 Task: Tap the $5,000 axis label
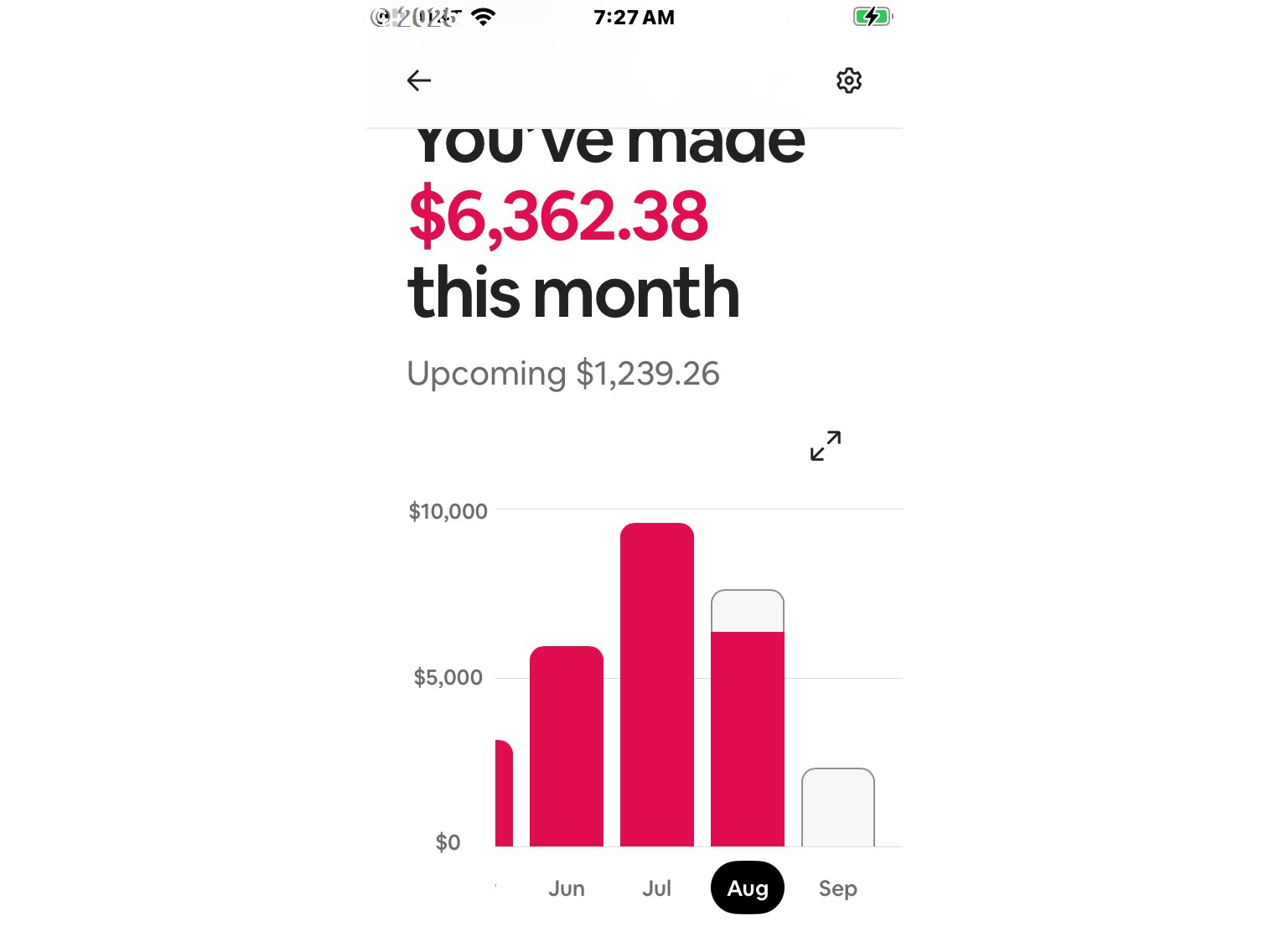pyautogui.click(x=448, y=677)
